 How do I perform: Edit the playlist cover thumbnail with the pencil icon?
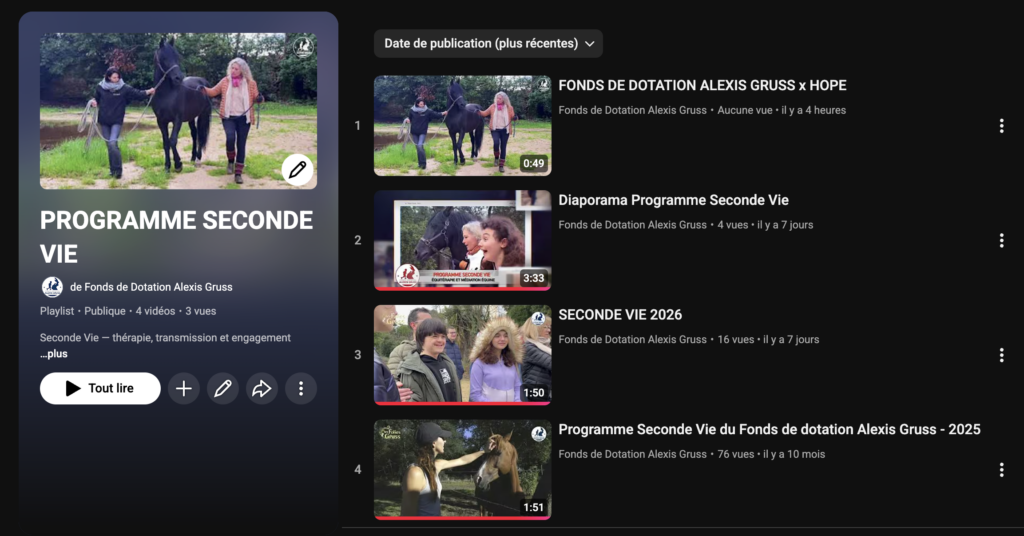click(298, 170)
